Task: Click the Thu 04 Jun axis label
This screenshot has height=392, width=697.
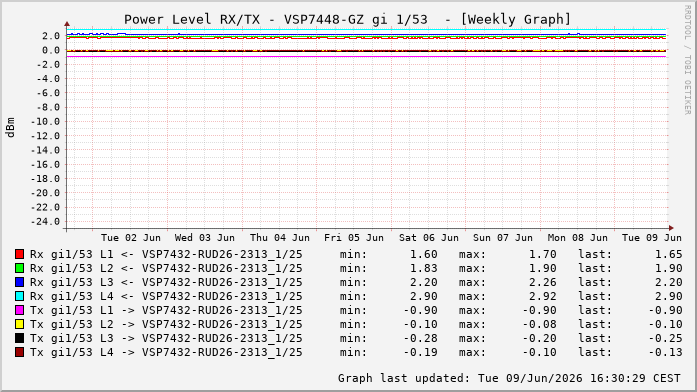Action: (x=280, y=238)
